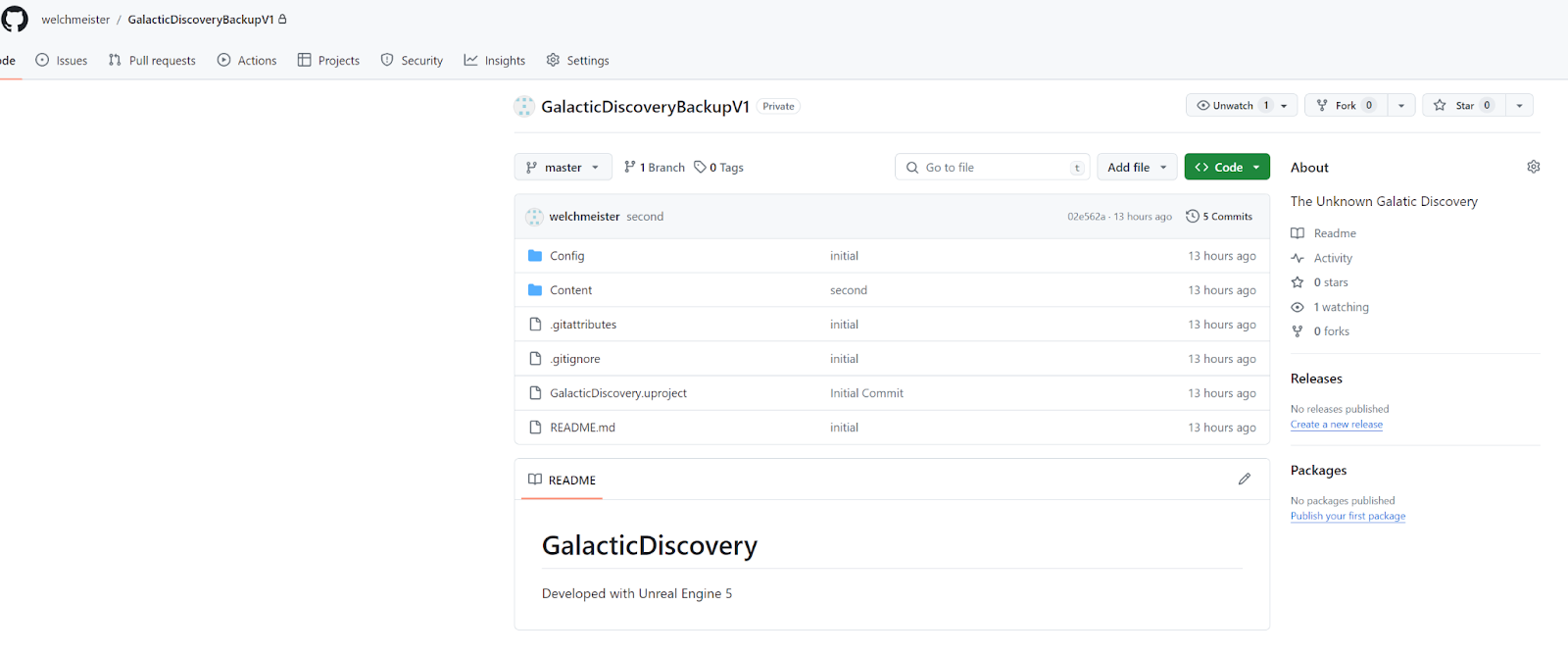Switch to the Issues tab

tap(62, 60)
